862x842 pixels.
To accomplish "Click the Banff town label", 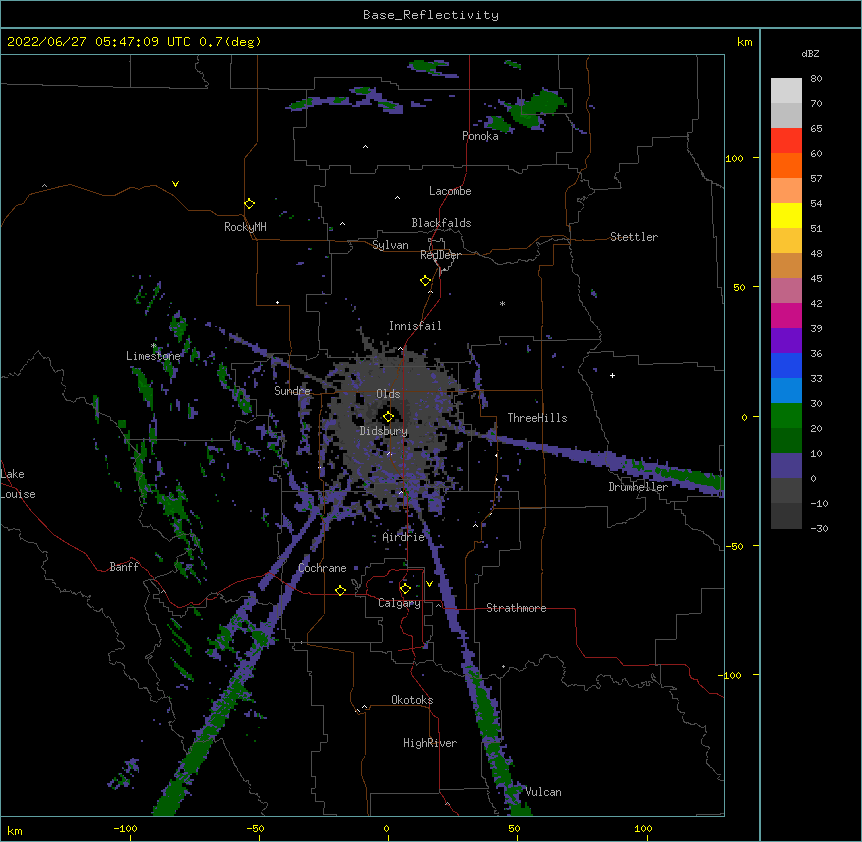I will coord(124,567).
